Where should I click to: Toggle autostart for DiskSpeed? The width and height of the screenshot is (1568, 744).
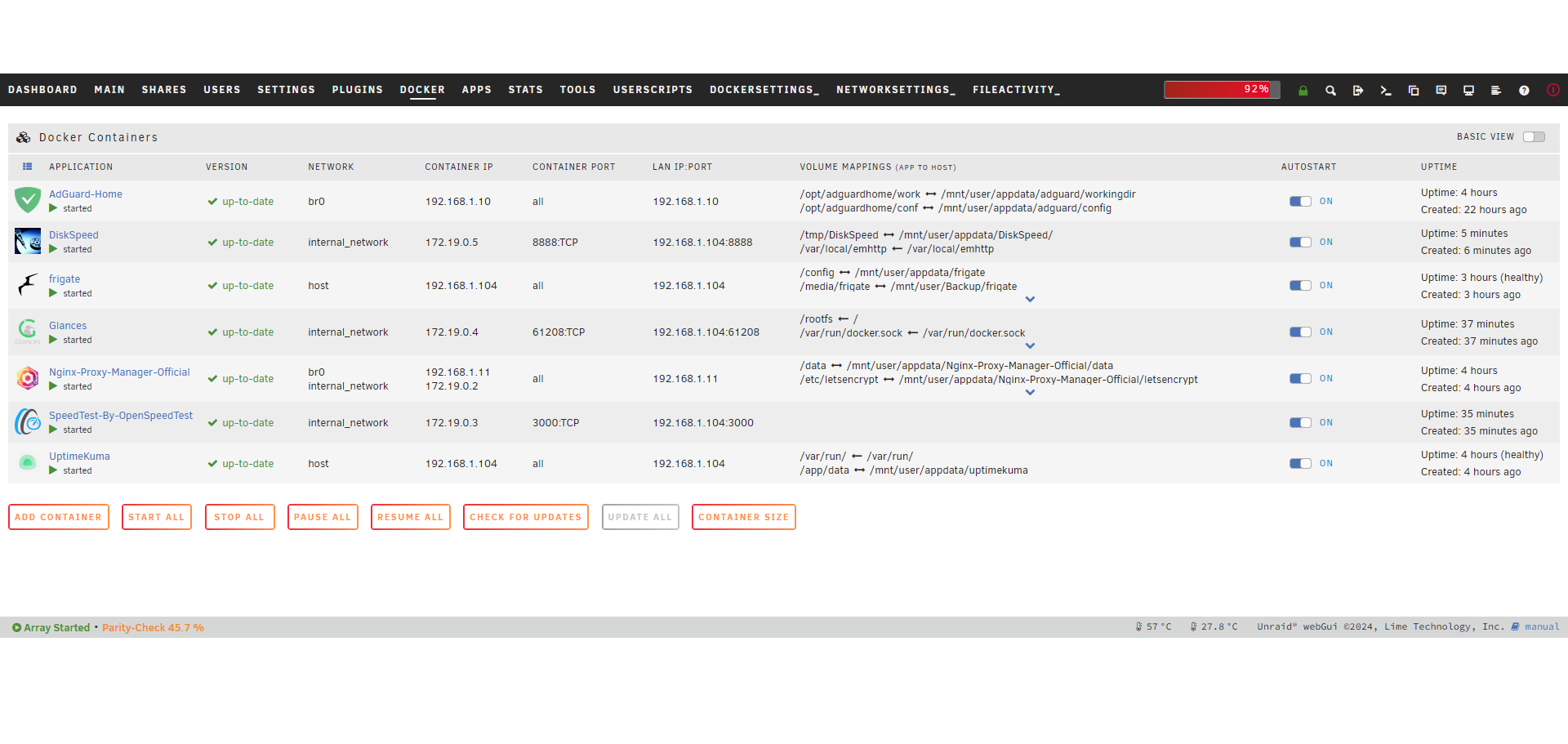click(1300, 243)
